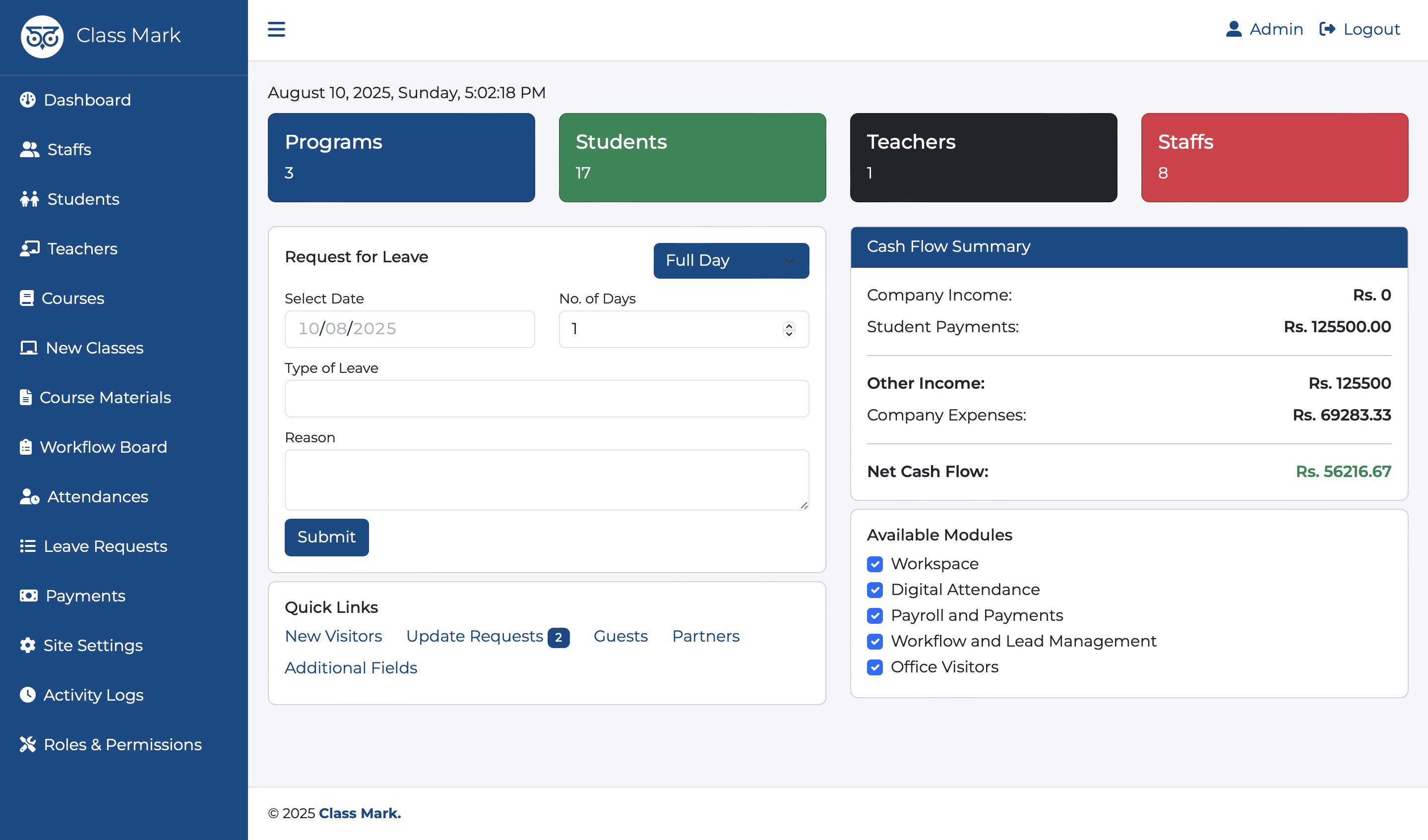
Task: Go to Course Materials menu item
Action: [105, 397]
